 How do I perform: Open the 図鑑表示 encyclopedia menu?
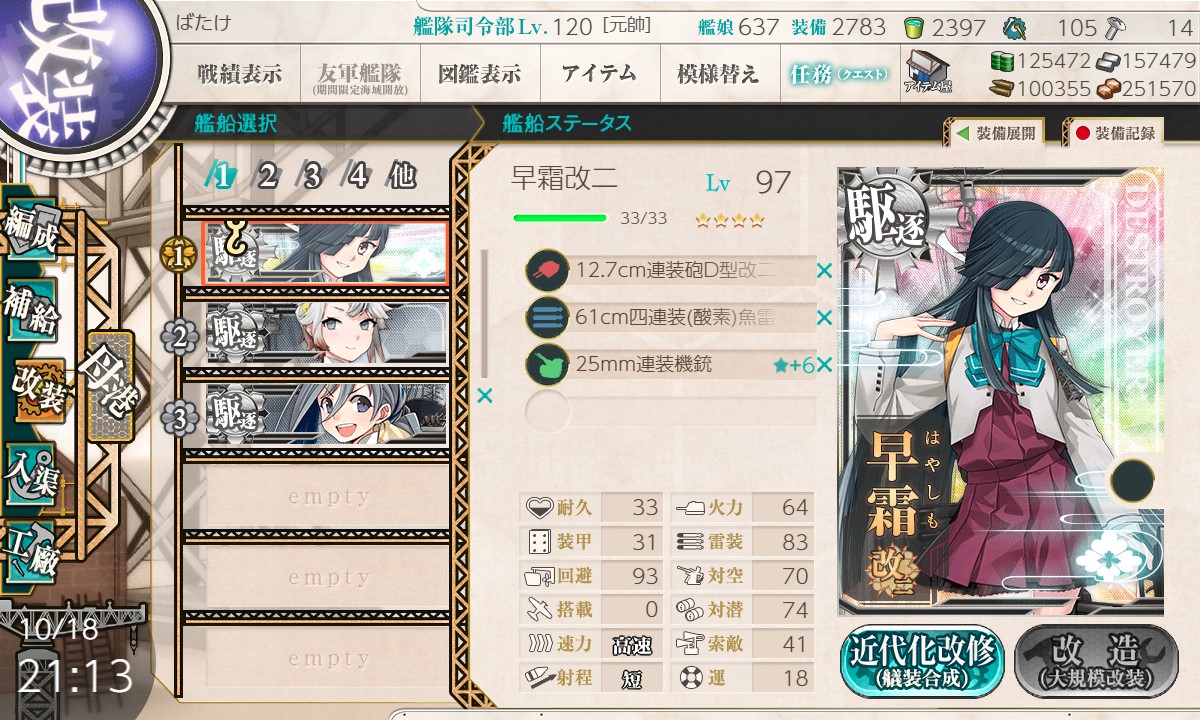(x=480, y=74)
